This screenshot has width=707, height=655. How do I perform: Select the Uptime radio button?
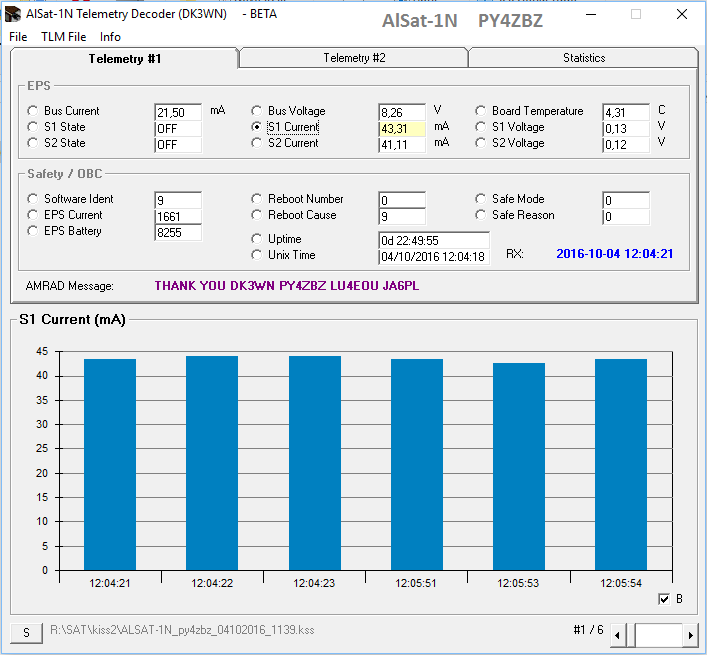point(258,239)
